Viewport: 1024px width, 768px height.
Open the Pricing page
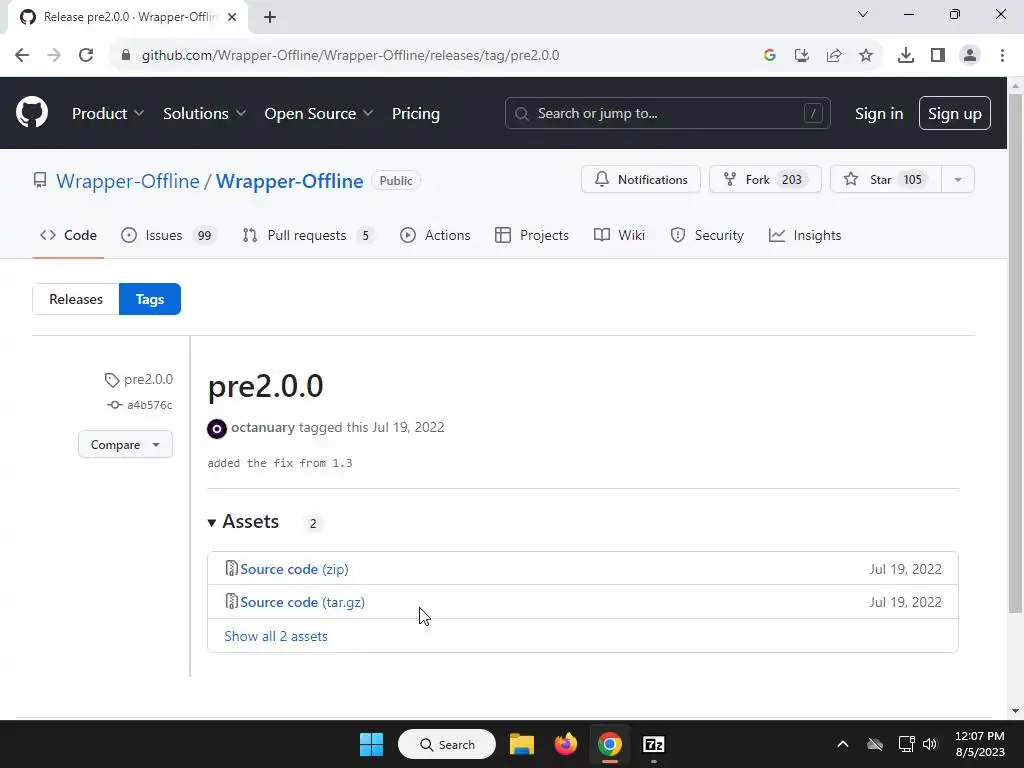[x=416, y=114]
